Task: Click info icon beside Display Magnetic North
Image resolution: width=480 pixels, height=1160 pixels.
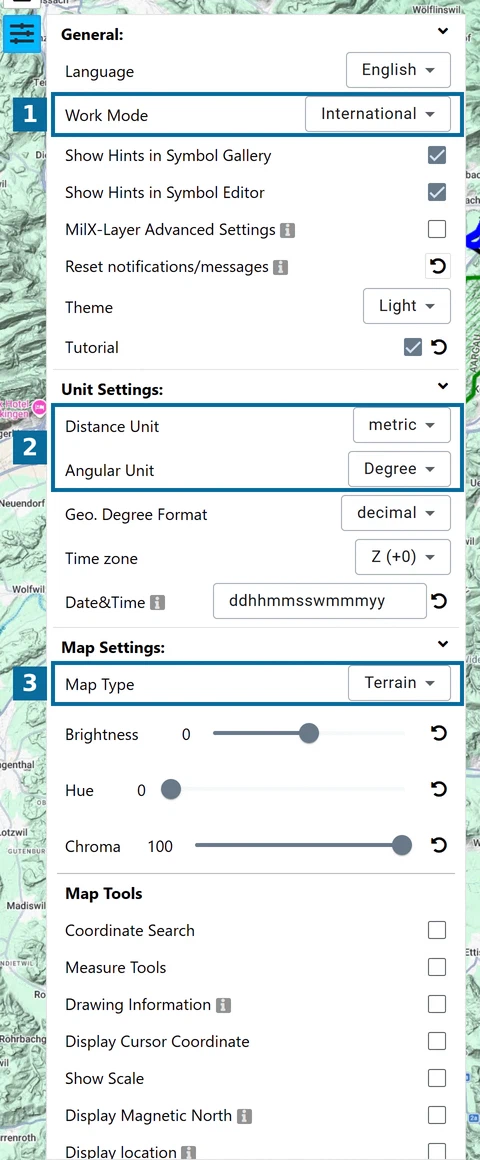Action: (x=245, y=1116)
